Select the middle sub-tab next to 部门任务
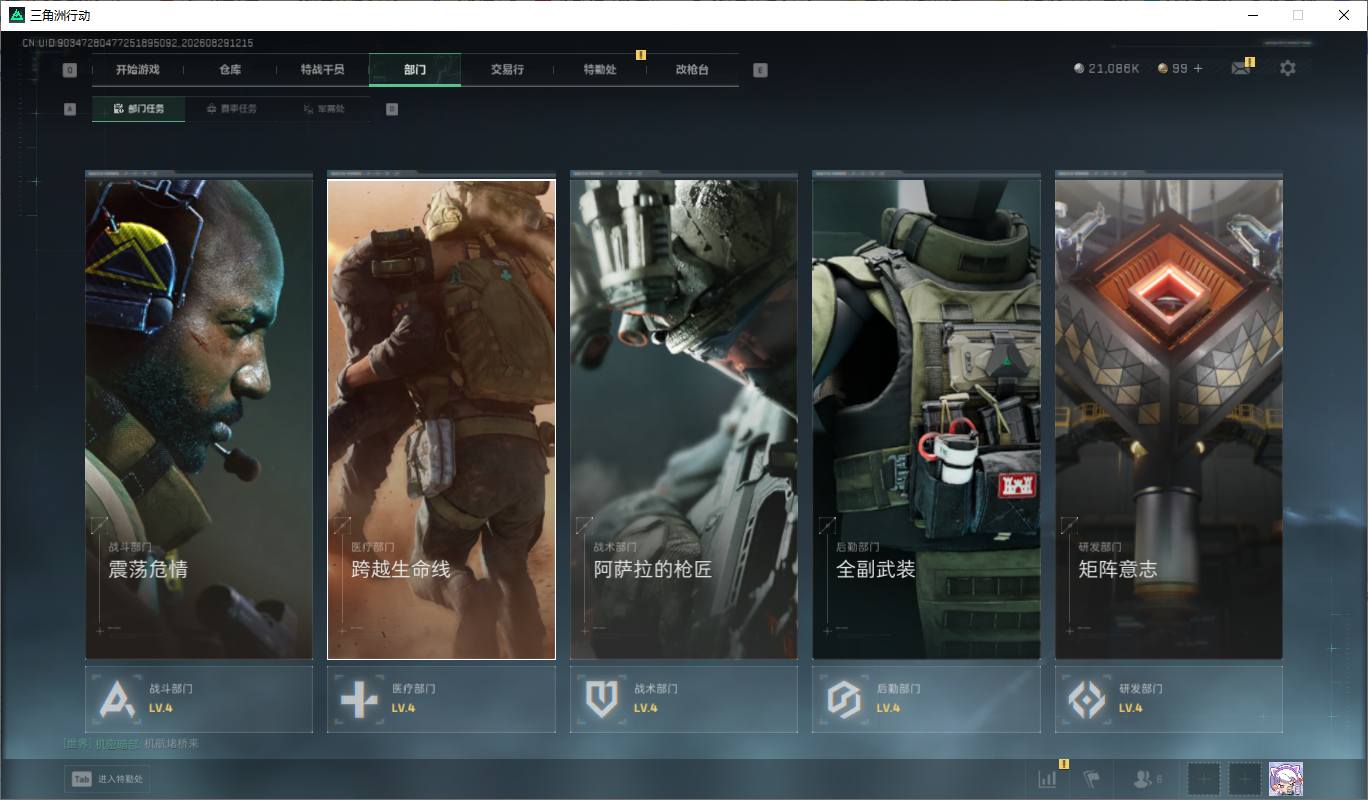 231,109
